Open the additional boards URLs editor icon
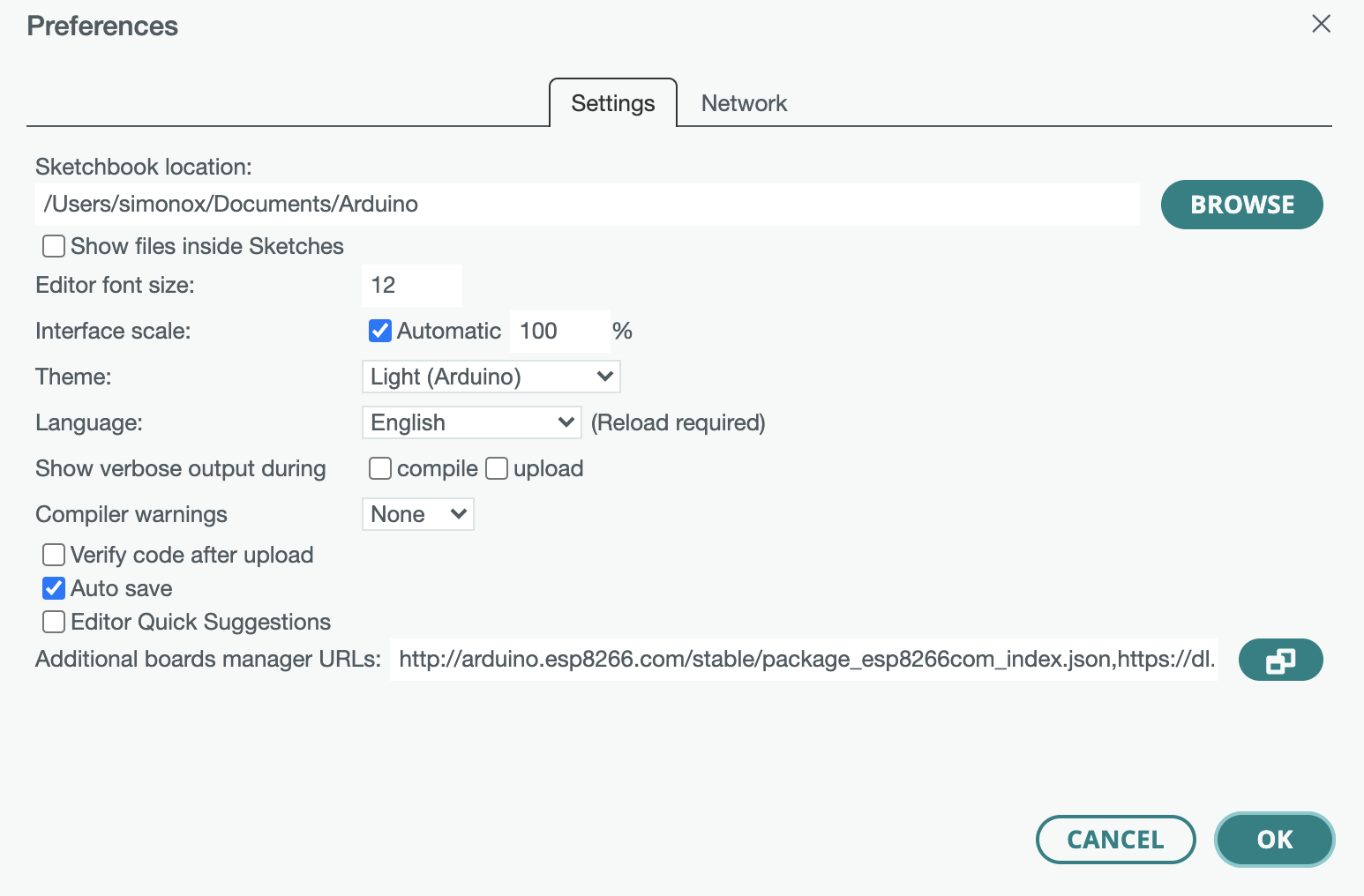This screenshot has width=1364, height=896. (x=1280, y=660)
